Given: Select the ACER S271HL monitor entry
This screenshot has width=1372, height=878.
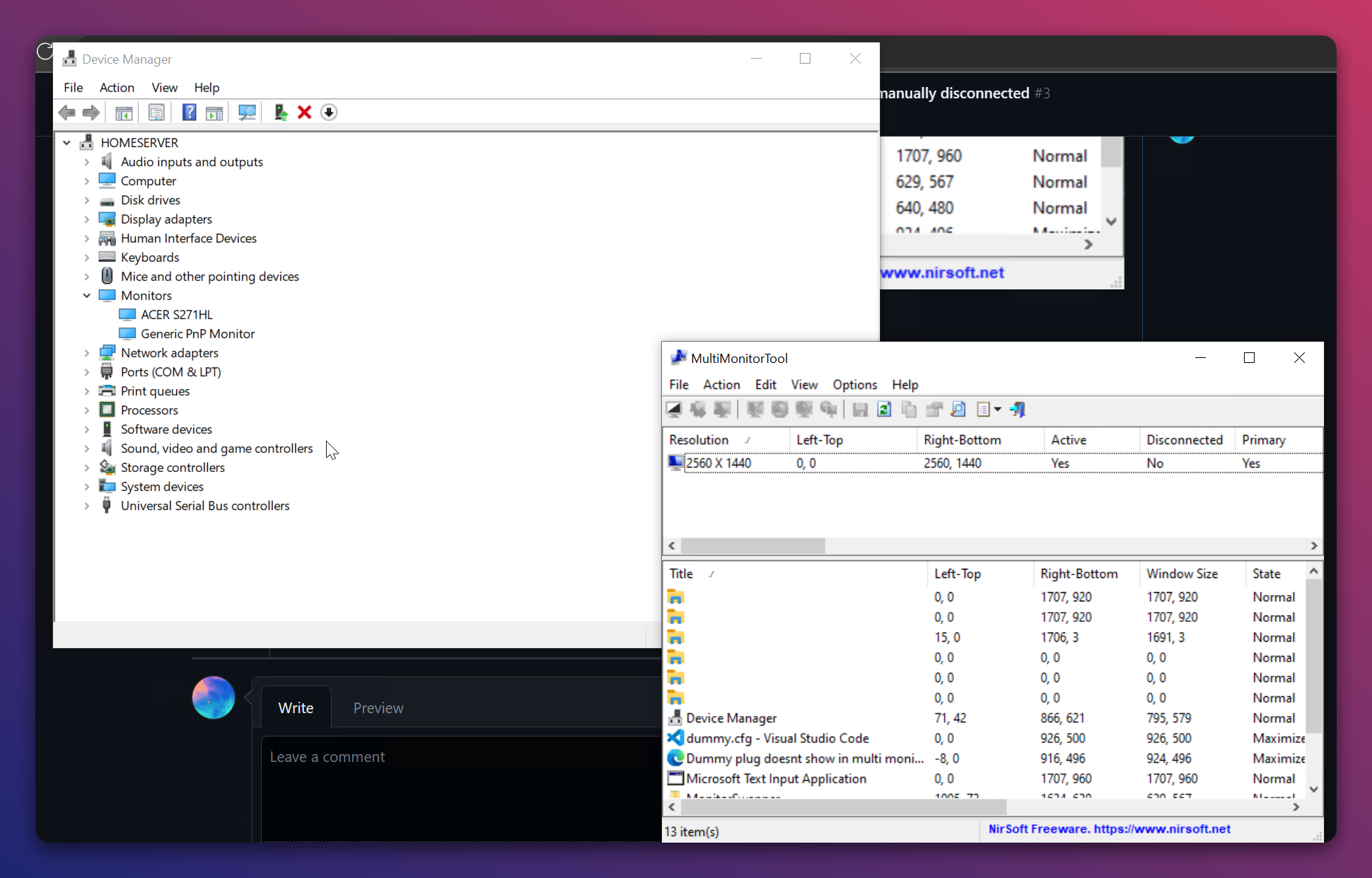Looking at the screenshot, I should (175, 314).
